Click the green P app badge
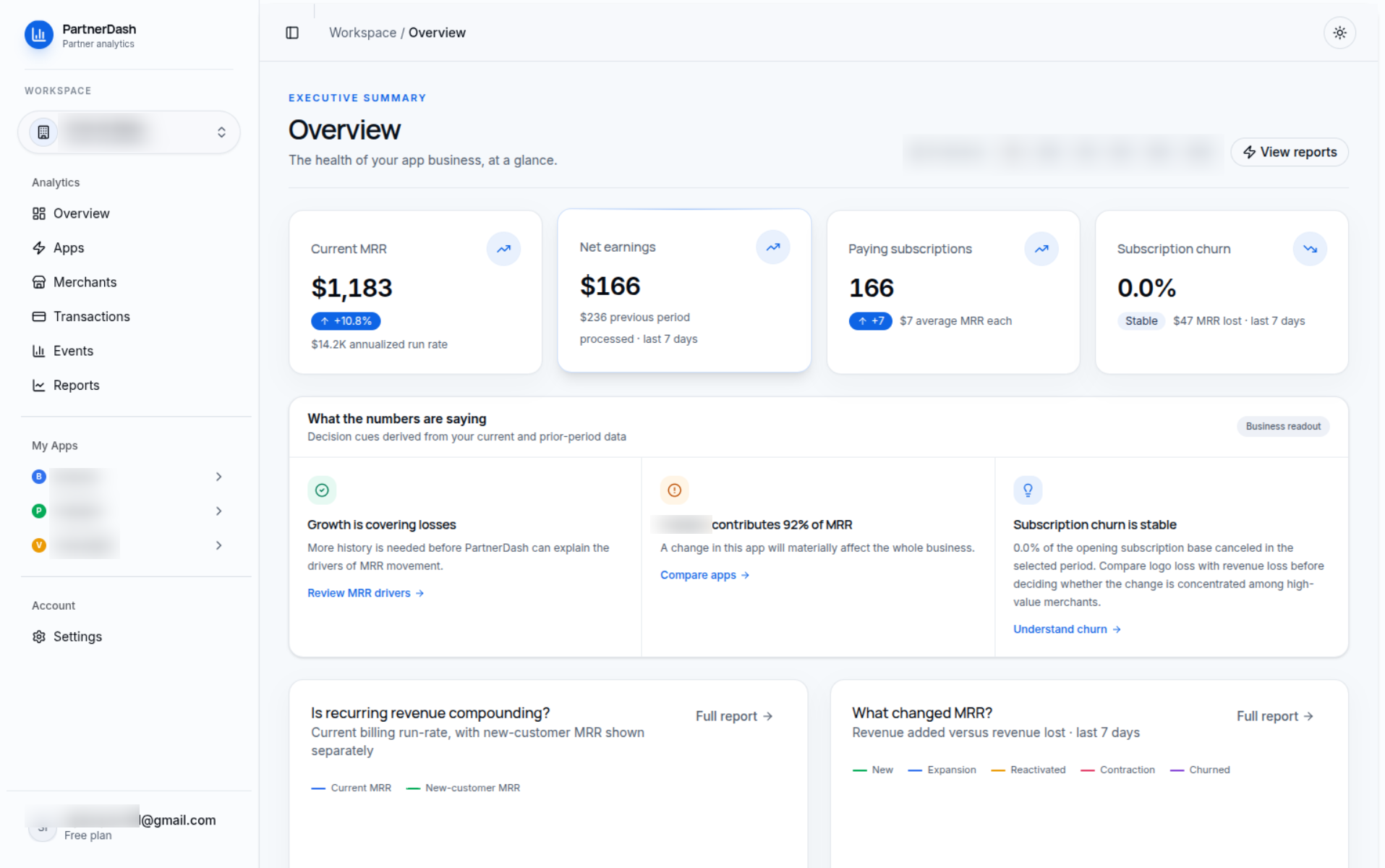This screenshot has height=868, width=1385. click(x=39, y=511)
